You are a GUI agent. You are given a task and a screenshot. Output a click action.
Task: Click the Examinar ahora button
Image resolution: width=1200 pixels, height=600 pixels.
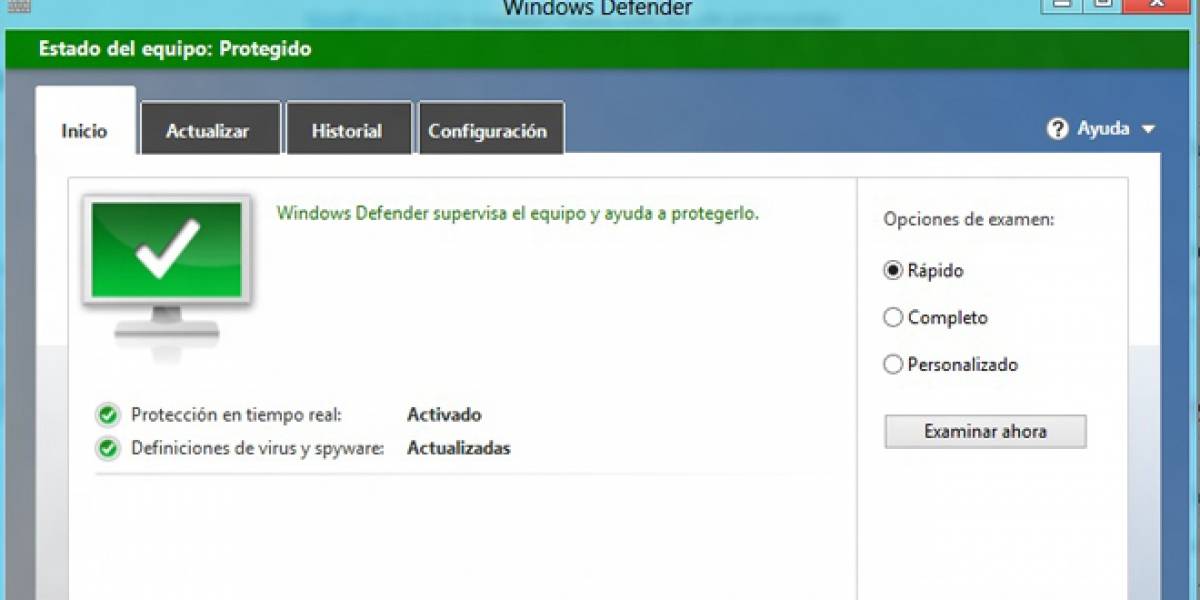pos(985,432)
